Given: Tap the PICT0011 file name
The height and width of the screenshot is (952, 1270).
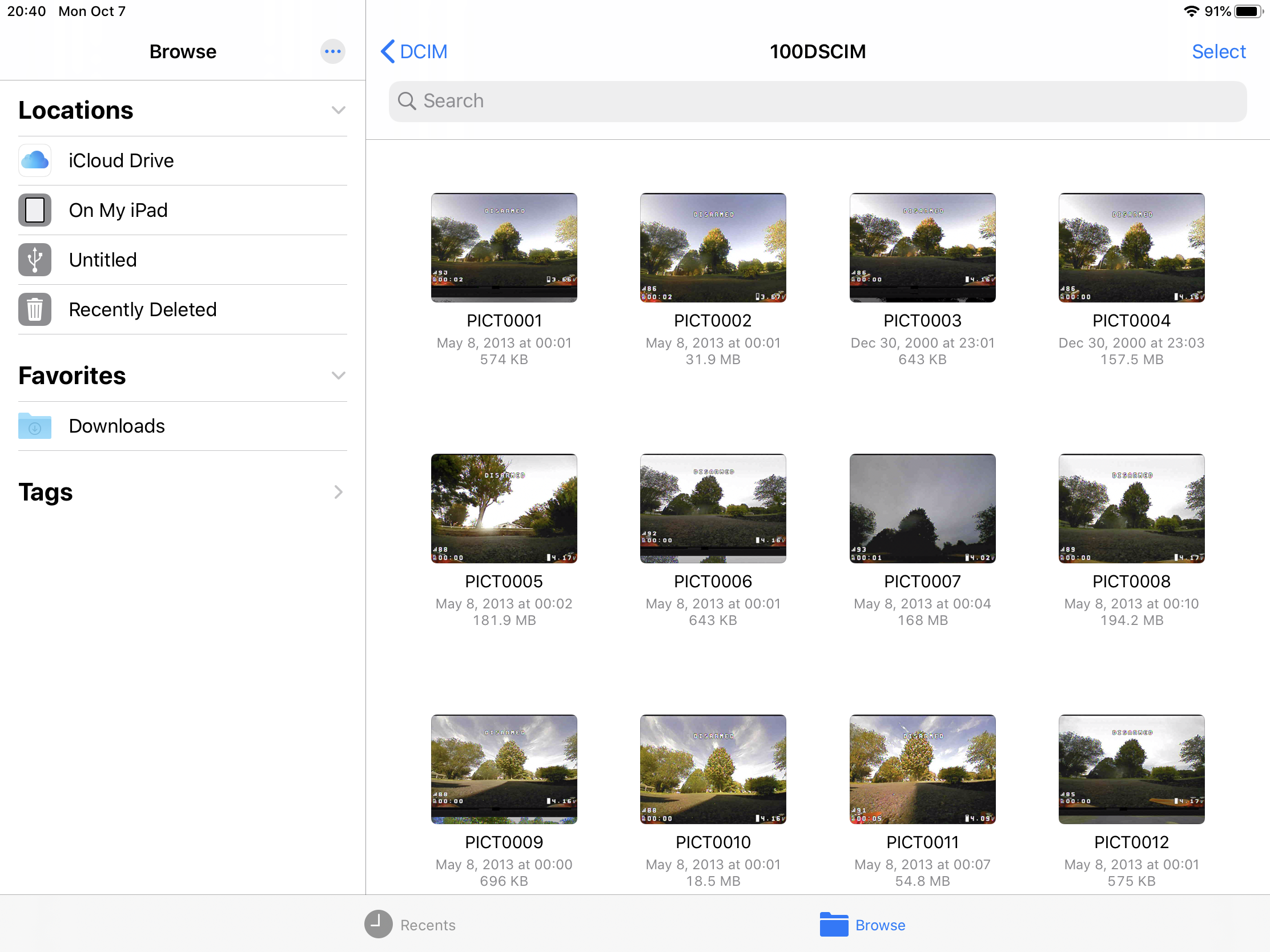Looking at the screenshot, I should pos(922,842).
